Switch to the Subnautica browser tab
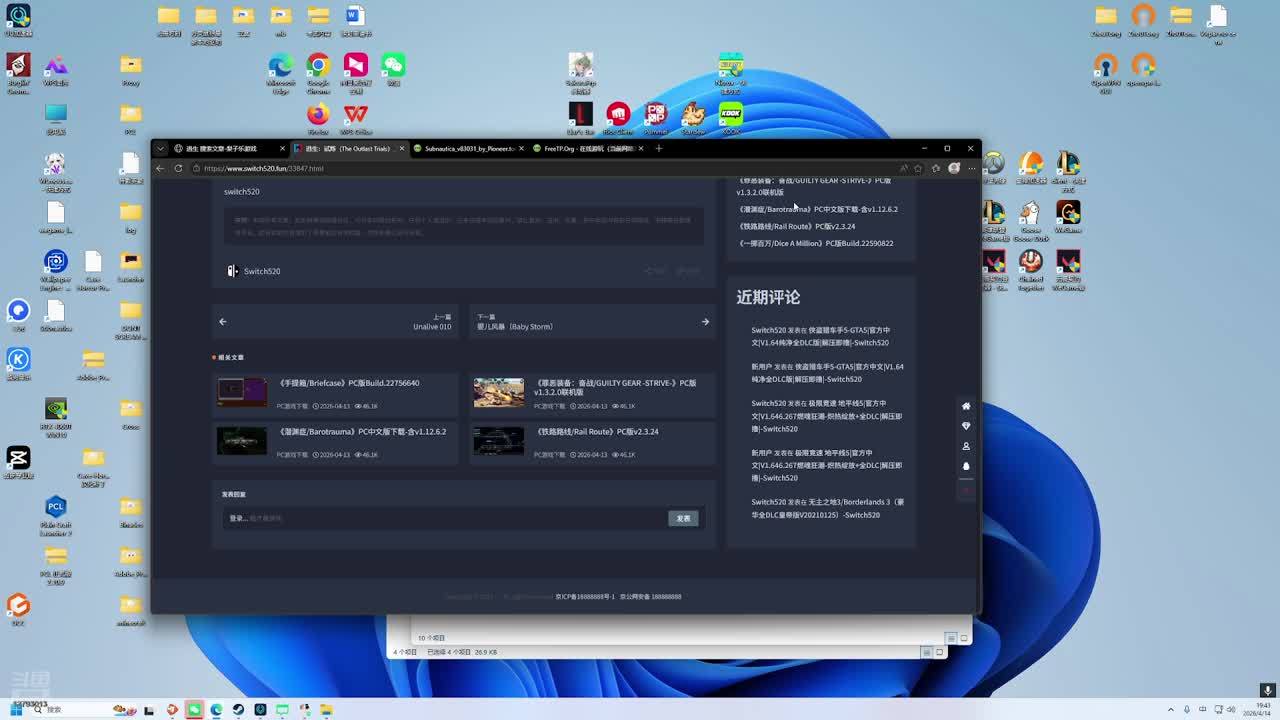Image resolution: width=1280 pixels, height=720 pixels. click(x=468, y=148)
